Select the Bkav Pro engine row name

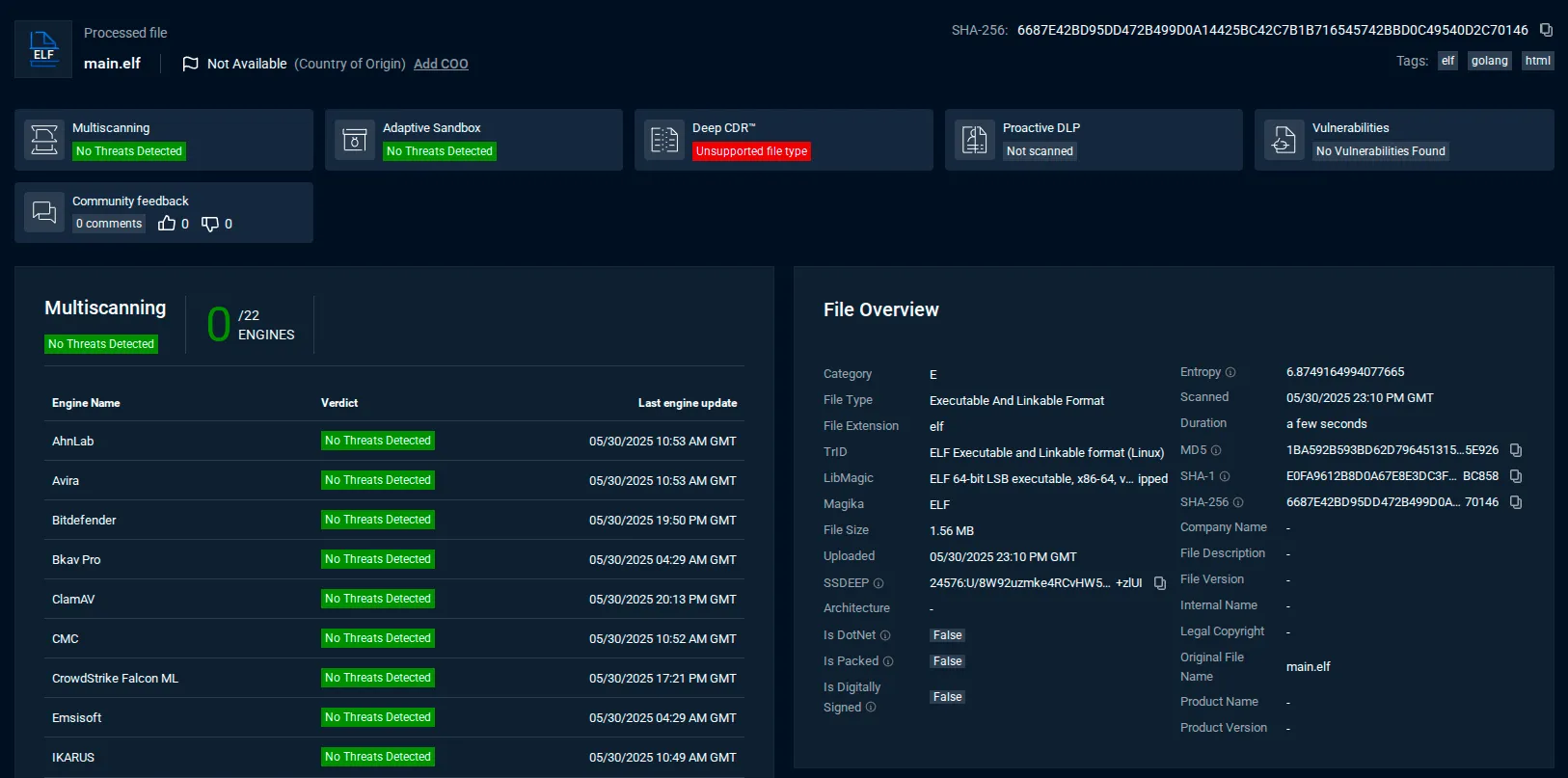[x=76, y=560]
